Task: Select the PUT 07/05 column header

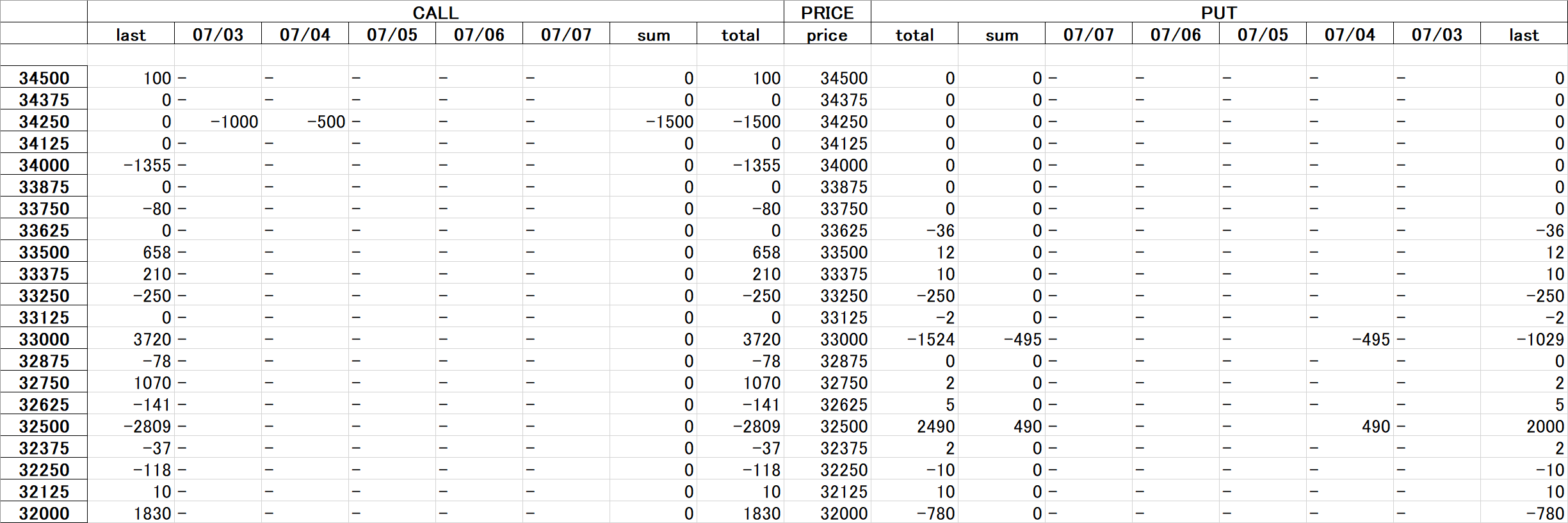Action: [1263, 34]
